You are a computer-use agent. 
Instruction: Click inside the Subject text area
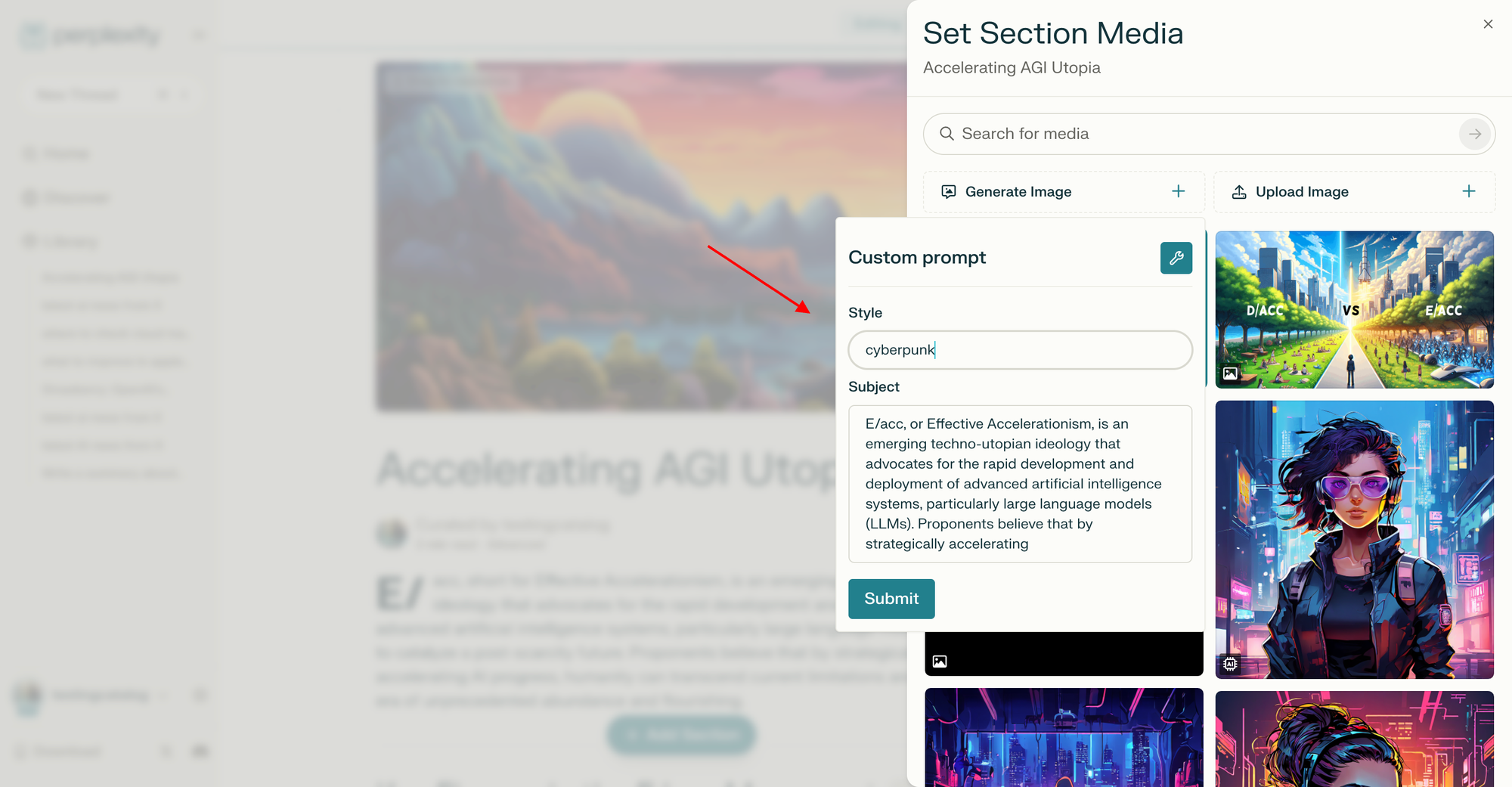pyautogui.click(x=1020, y=484)
